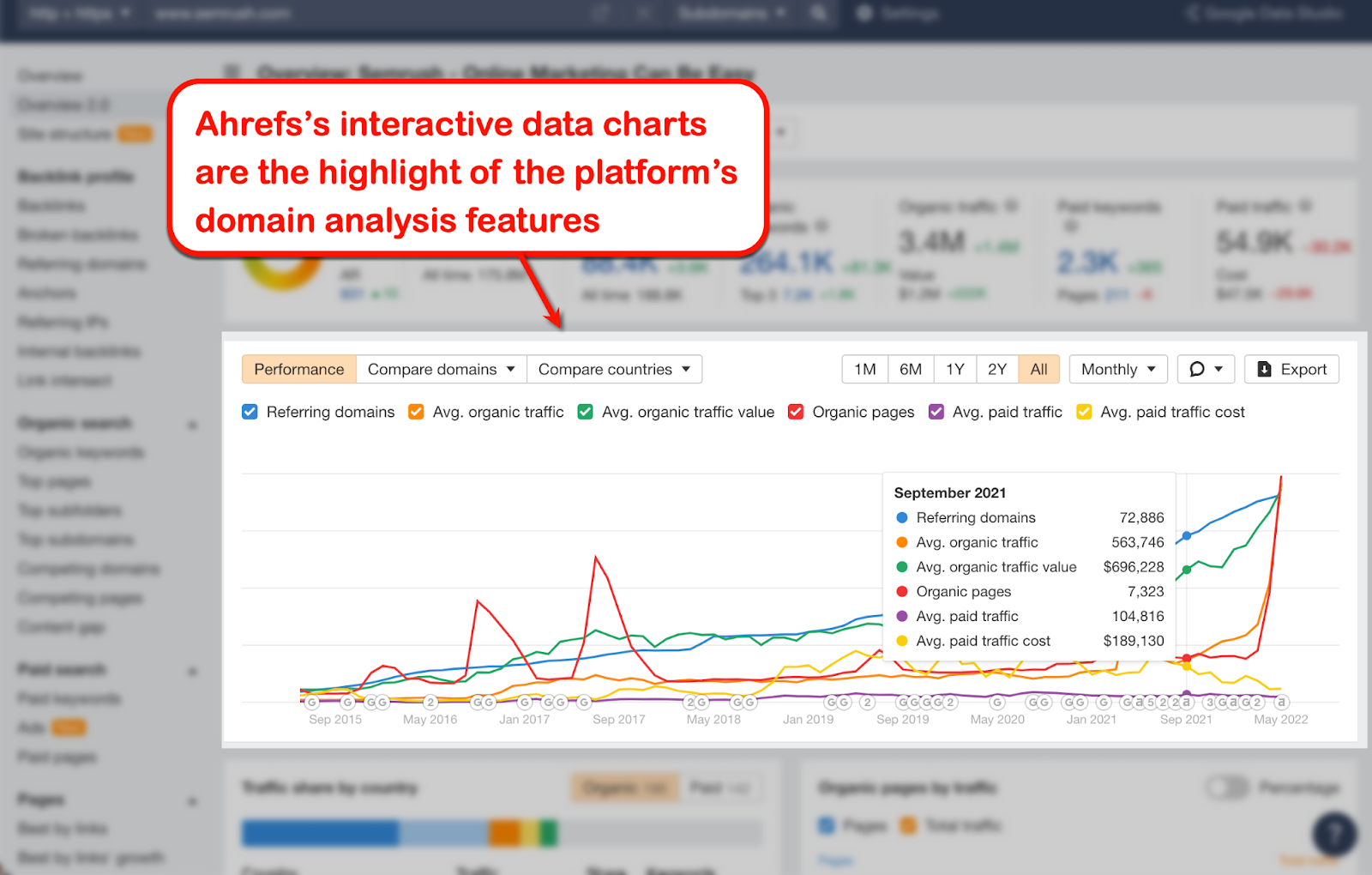Screen dimensions: 1372x875
Task: Switch to the 1Y range
Action: 955,369
